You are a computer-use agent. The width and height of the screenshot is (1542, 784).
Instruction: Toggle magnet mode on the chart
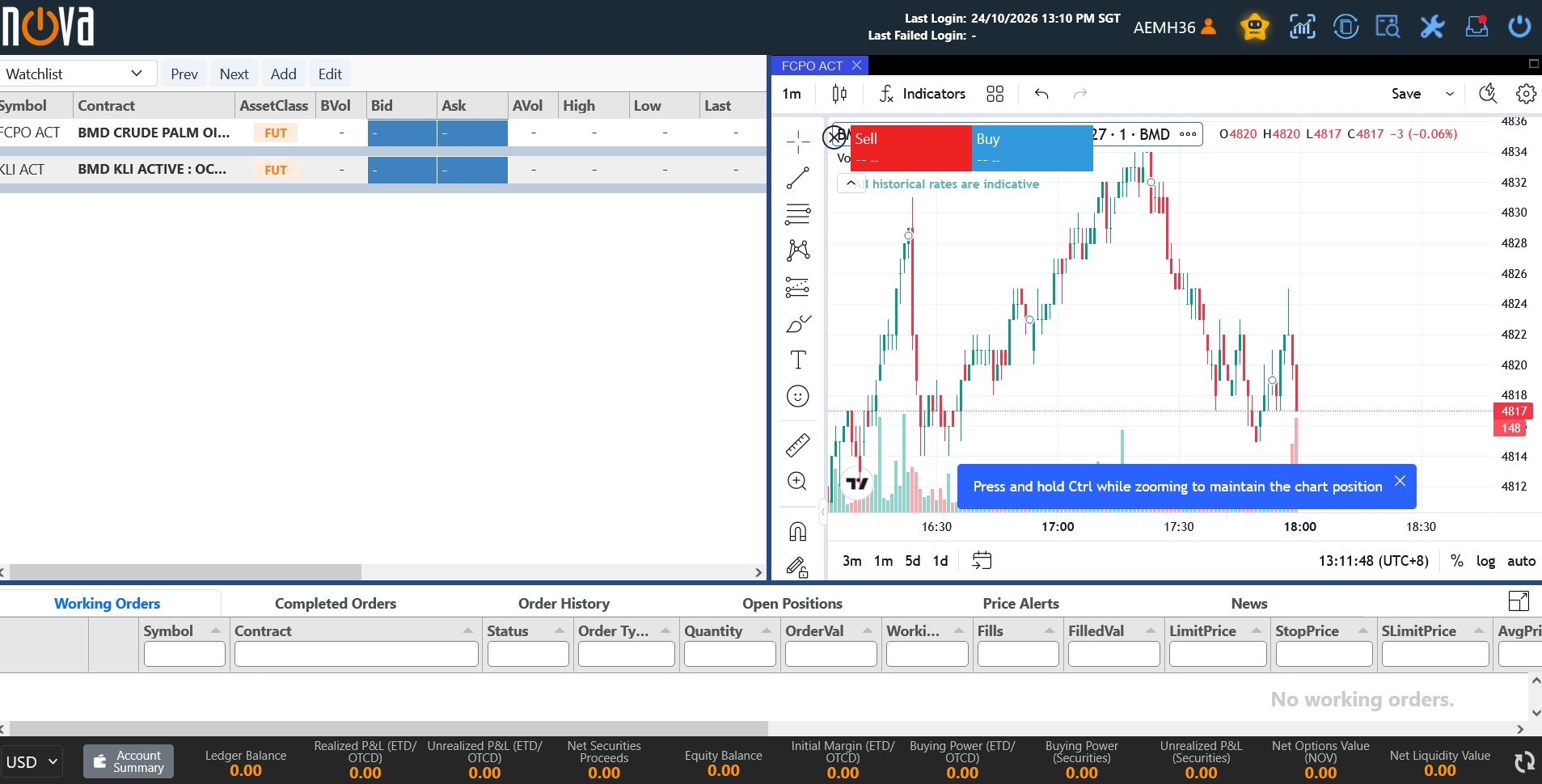797,531
